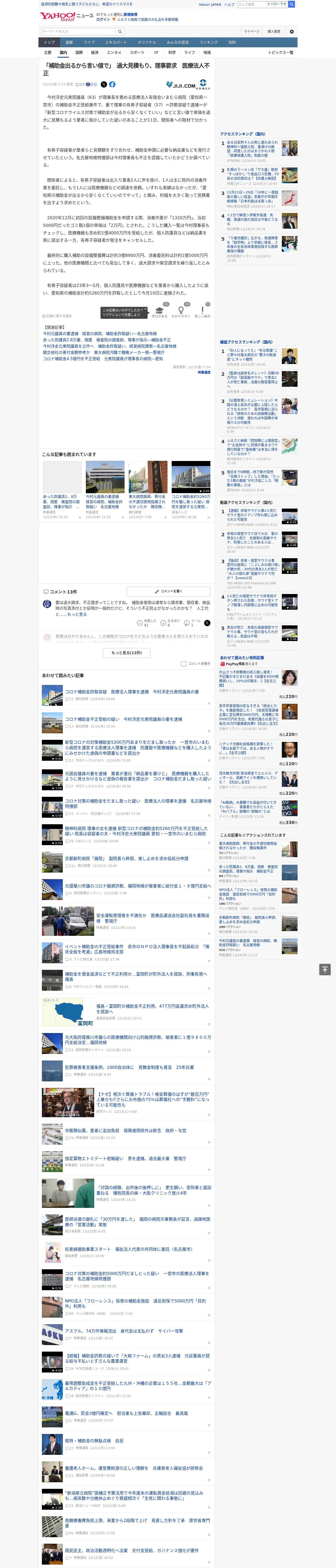Viewport: 336px width, 1568px height.
Task: Dismiss the 市販類似薬 recommended article
Action: (209, 1143)
